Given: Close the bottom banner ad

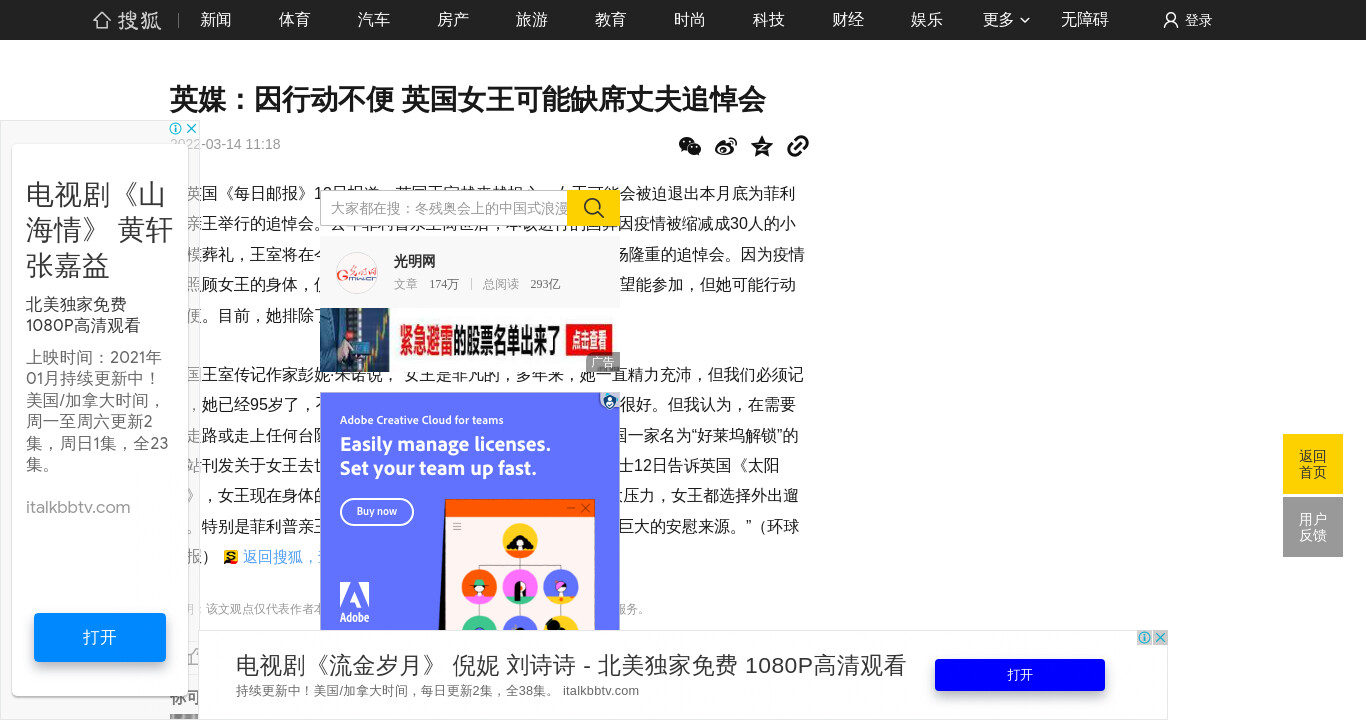Looking at the screenshot, I should tap(1160, 638).
